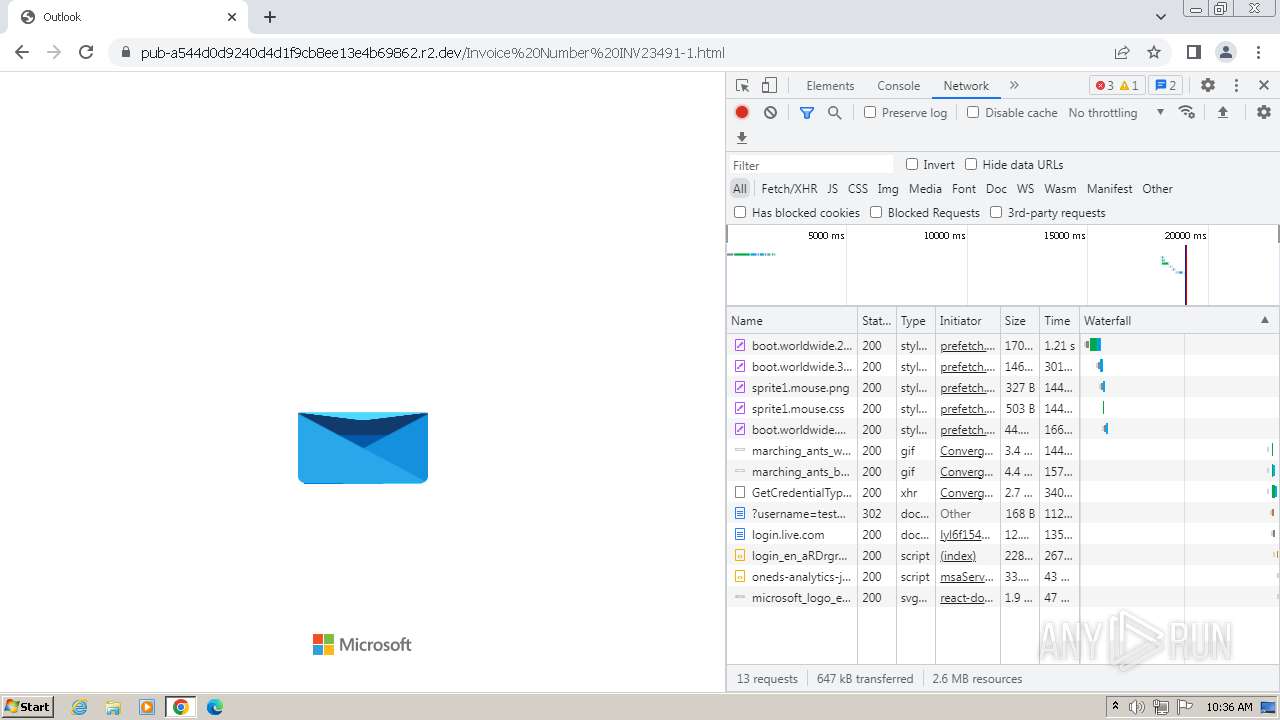Open the Start menu
The height and width of the screenshot is (720, 1280).
pyautogui.click(x=28, y=707)
